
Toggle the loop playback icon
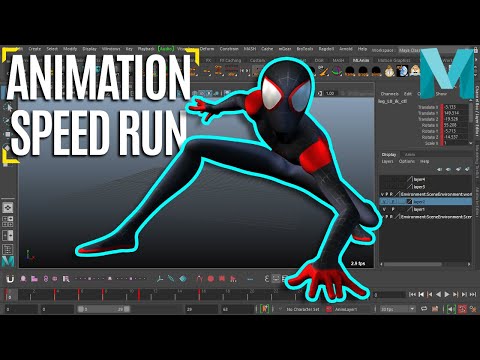424,309
